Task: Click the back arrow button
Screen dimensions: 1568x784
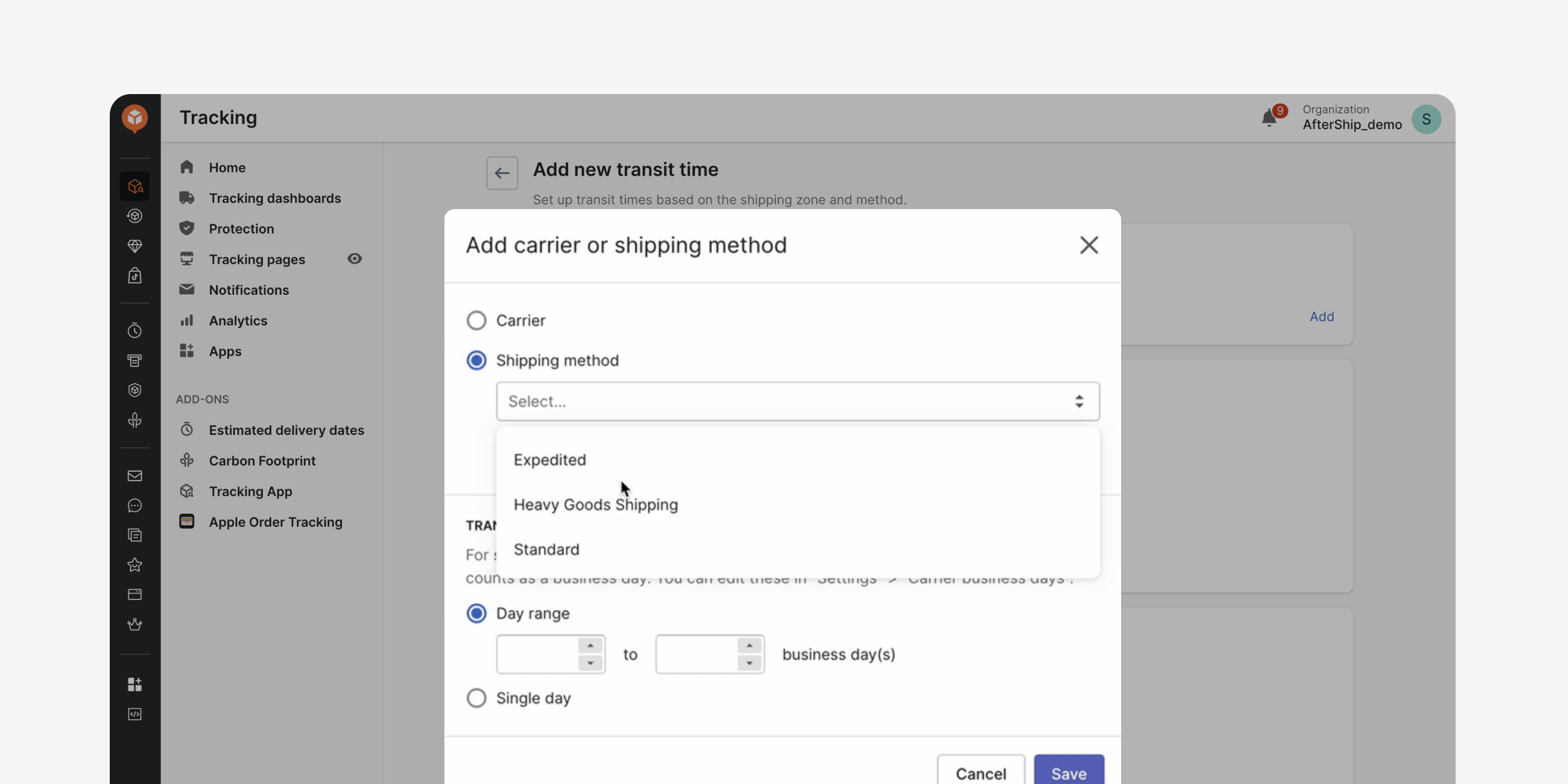Action: coord(502,173)
